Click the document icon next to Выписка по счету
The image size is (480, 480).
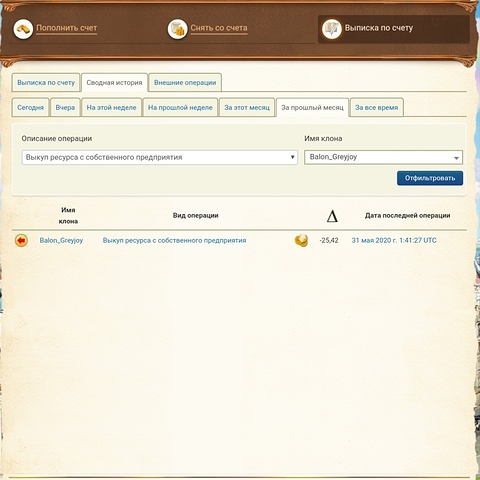pos(332,29)
